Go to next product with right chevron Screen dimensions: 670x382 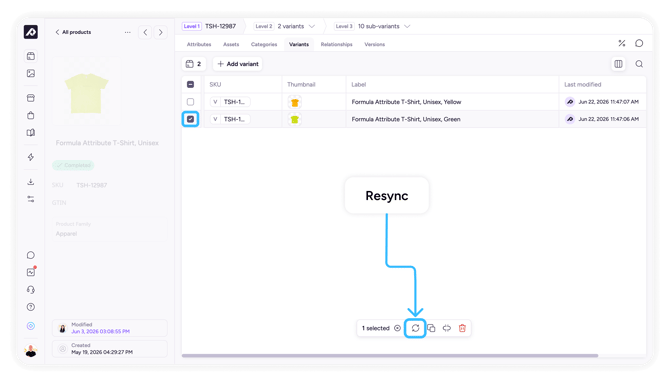click(161, 32)
